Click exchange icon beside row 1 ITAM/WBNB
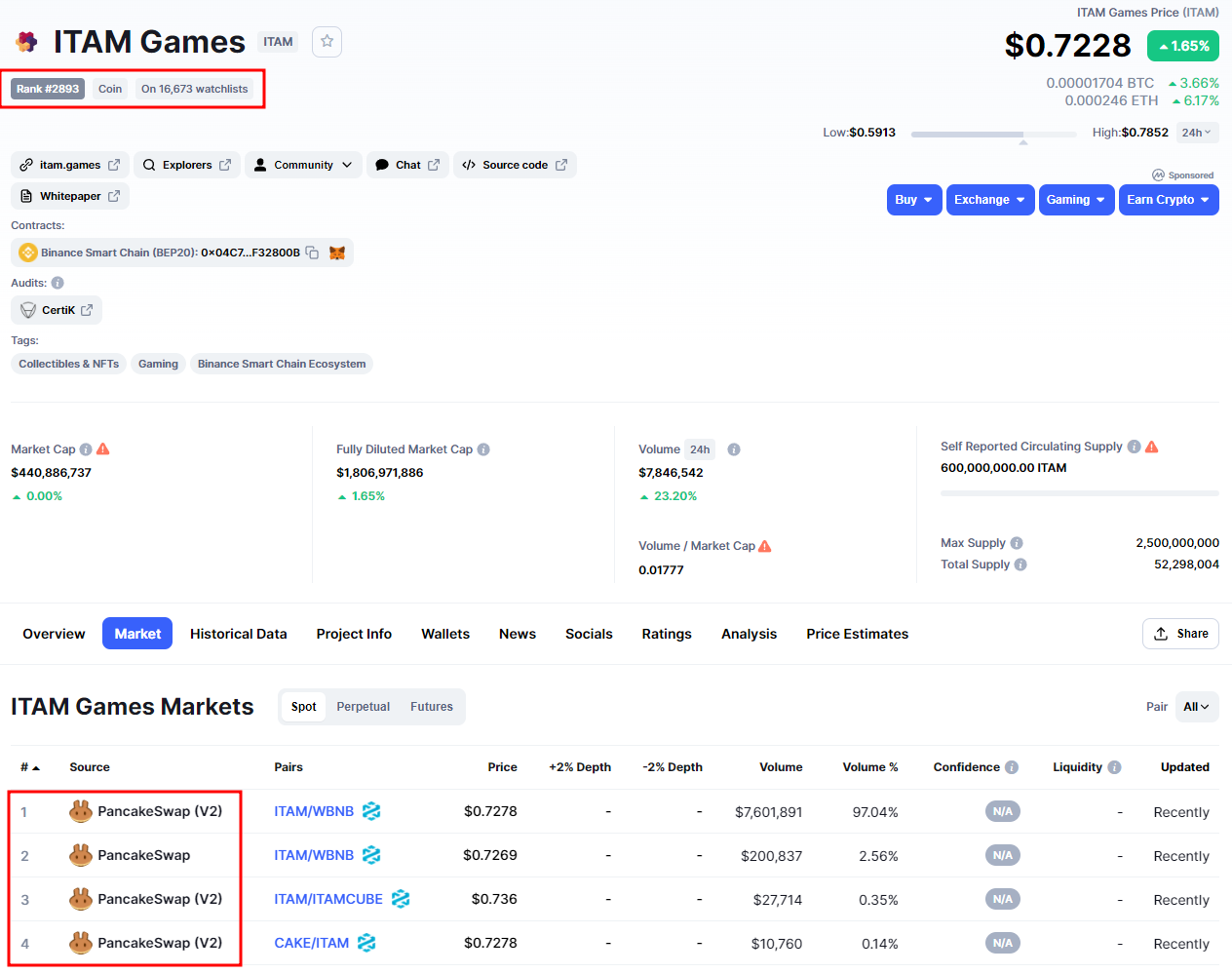This screenshot has width=1232, height=974. tap(371, 811)
